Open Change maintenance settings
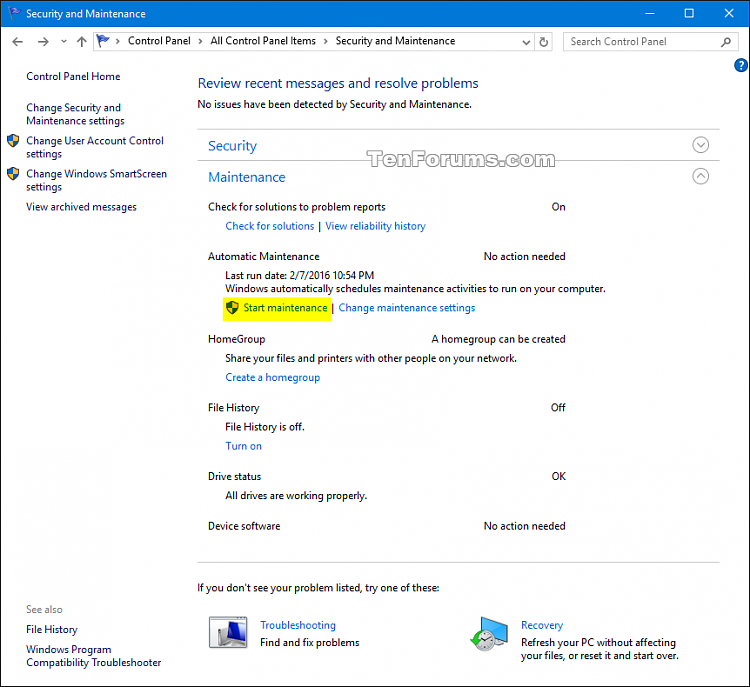This screenshot has height=687, width=750. pyautogui.click(x=407, y=308)
